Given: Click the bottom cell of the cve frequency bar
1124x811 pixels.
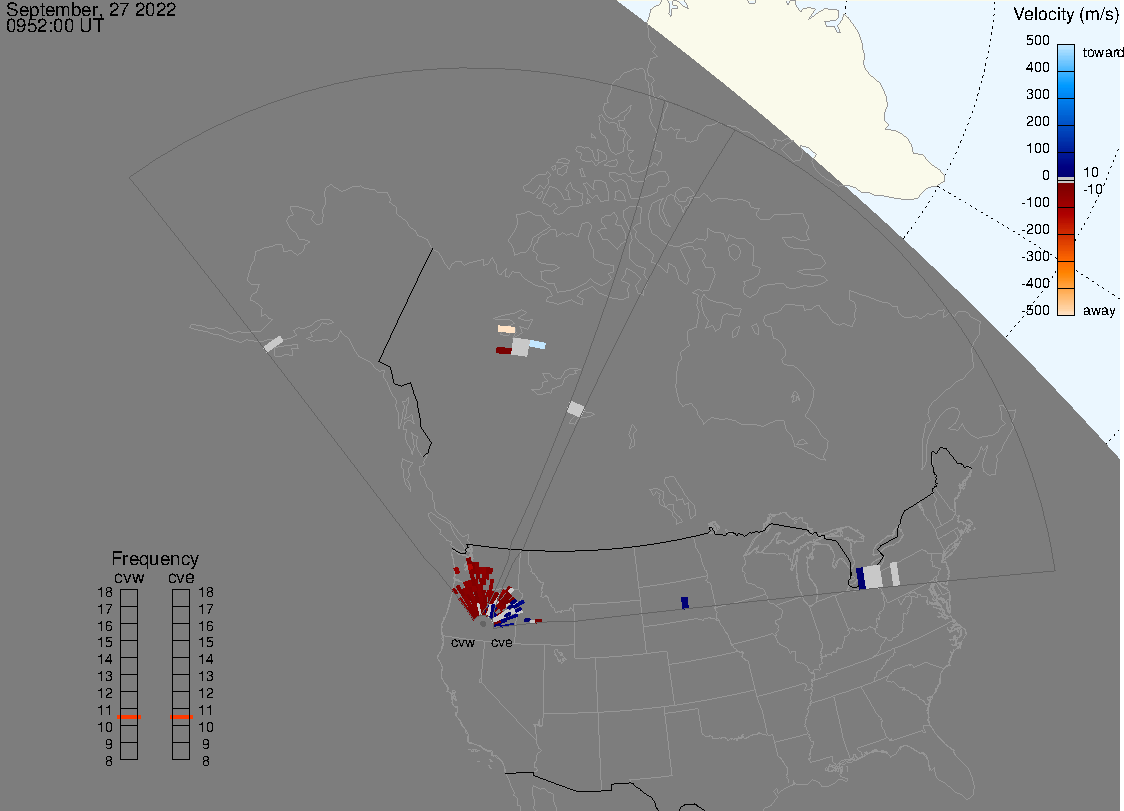Looking at the screenshot, I should [x=181, y=751].
